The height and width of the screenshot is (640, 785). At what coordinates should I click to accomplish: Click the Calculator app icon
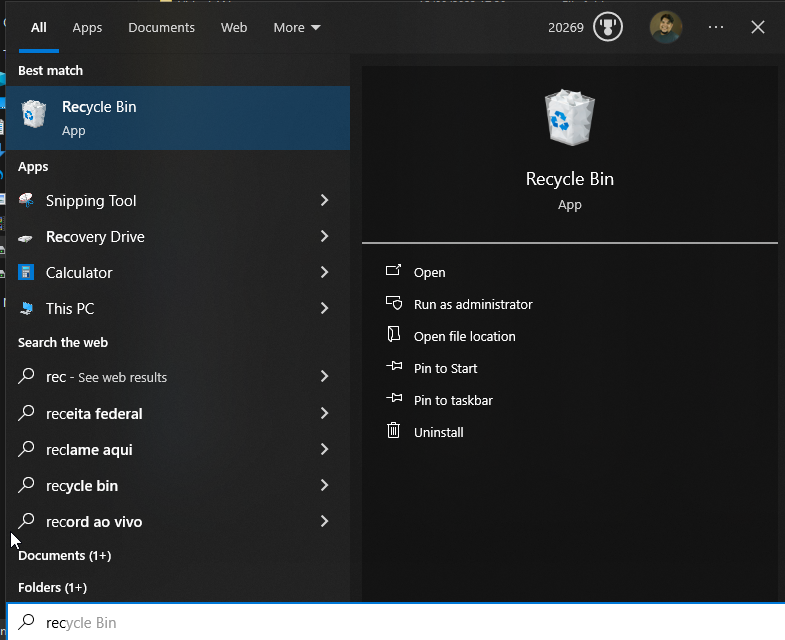tap(26, 272)
